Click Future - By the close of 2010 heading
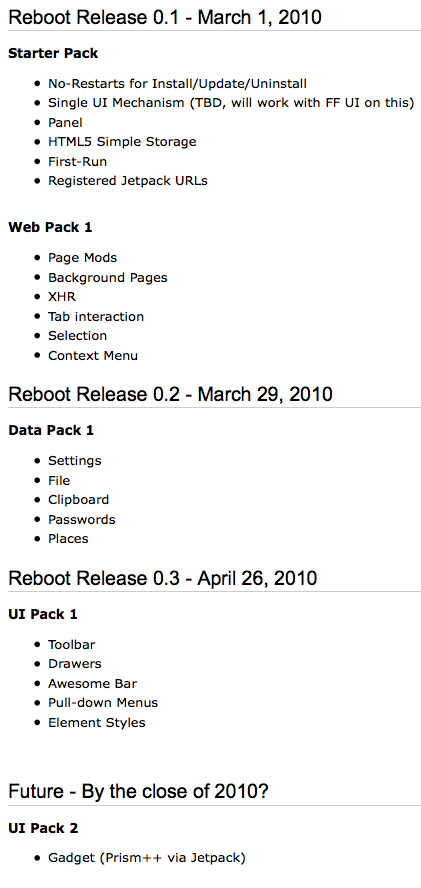This screenshot has width=421, height=888. [x=138, y=792]
